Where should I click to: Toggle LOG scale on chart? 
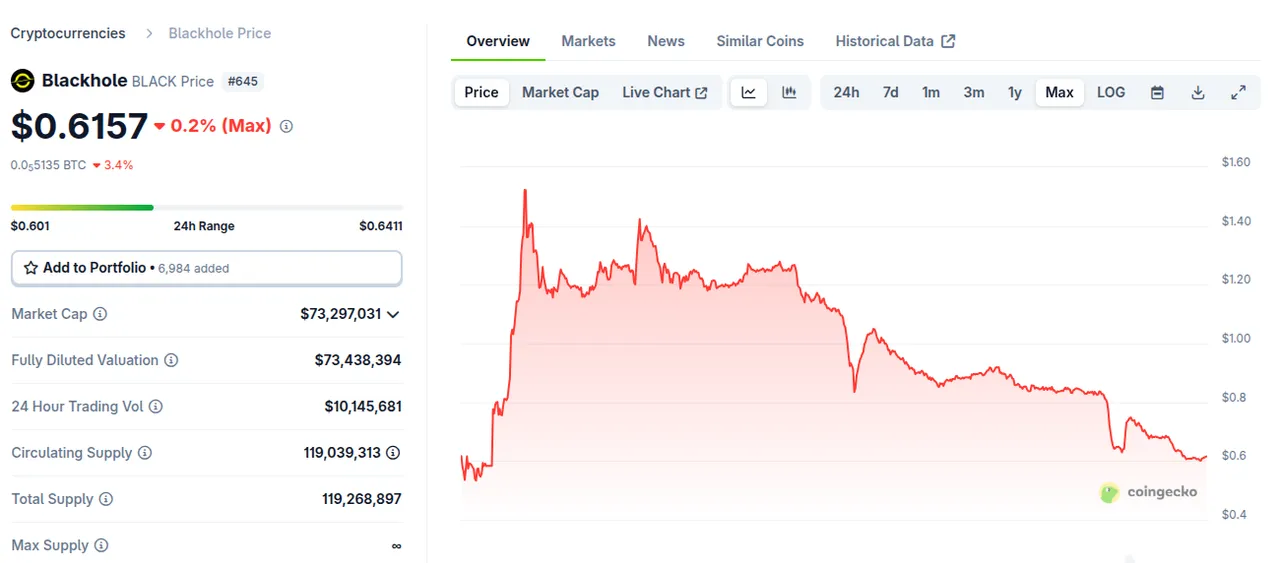[1111, 92]
